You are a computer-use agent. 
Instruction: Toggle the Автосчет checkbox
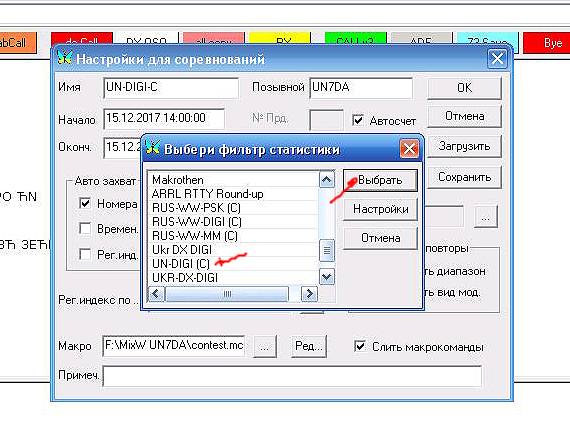tap(358, 120)
